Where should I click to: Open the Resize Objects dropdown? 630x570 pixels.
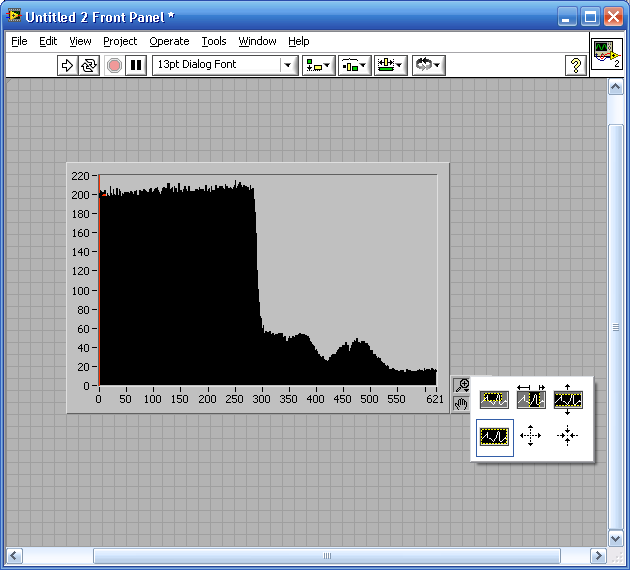pyautogui.click(x=391, y=65)
